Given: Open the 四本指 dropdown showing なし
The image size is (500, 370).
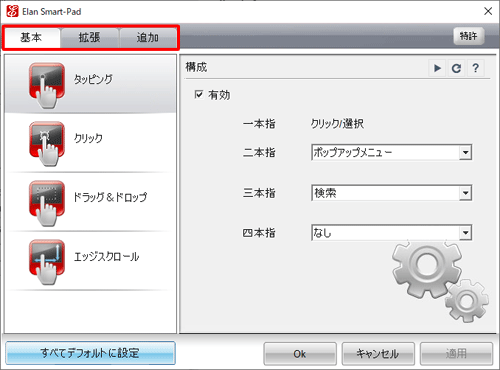Looking at the screenshot, I should tap(392, 233).
